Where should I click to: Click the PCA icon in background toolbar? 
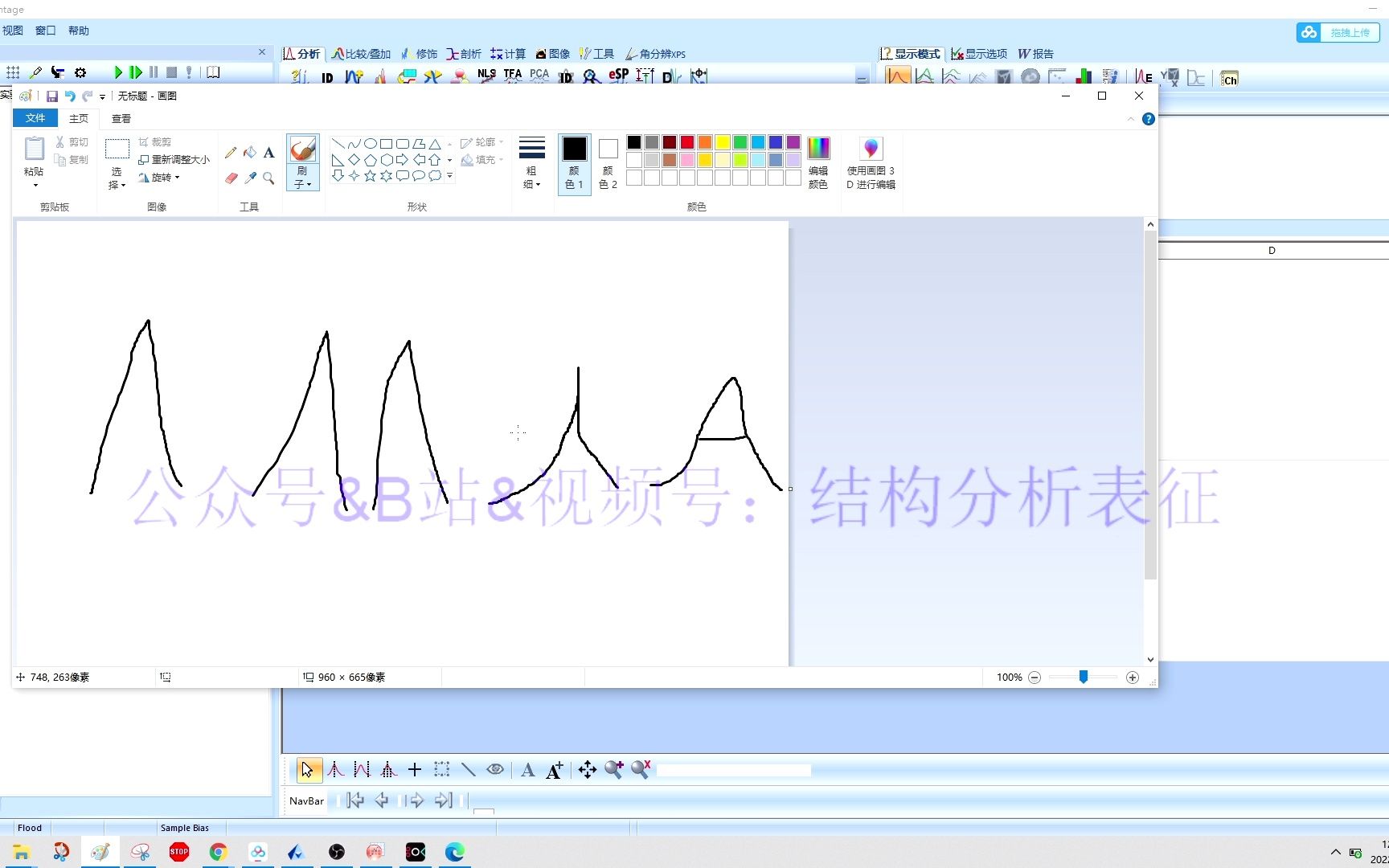pyautogui.click(x=539, y=76)
